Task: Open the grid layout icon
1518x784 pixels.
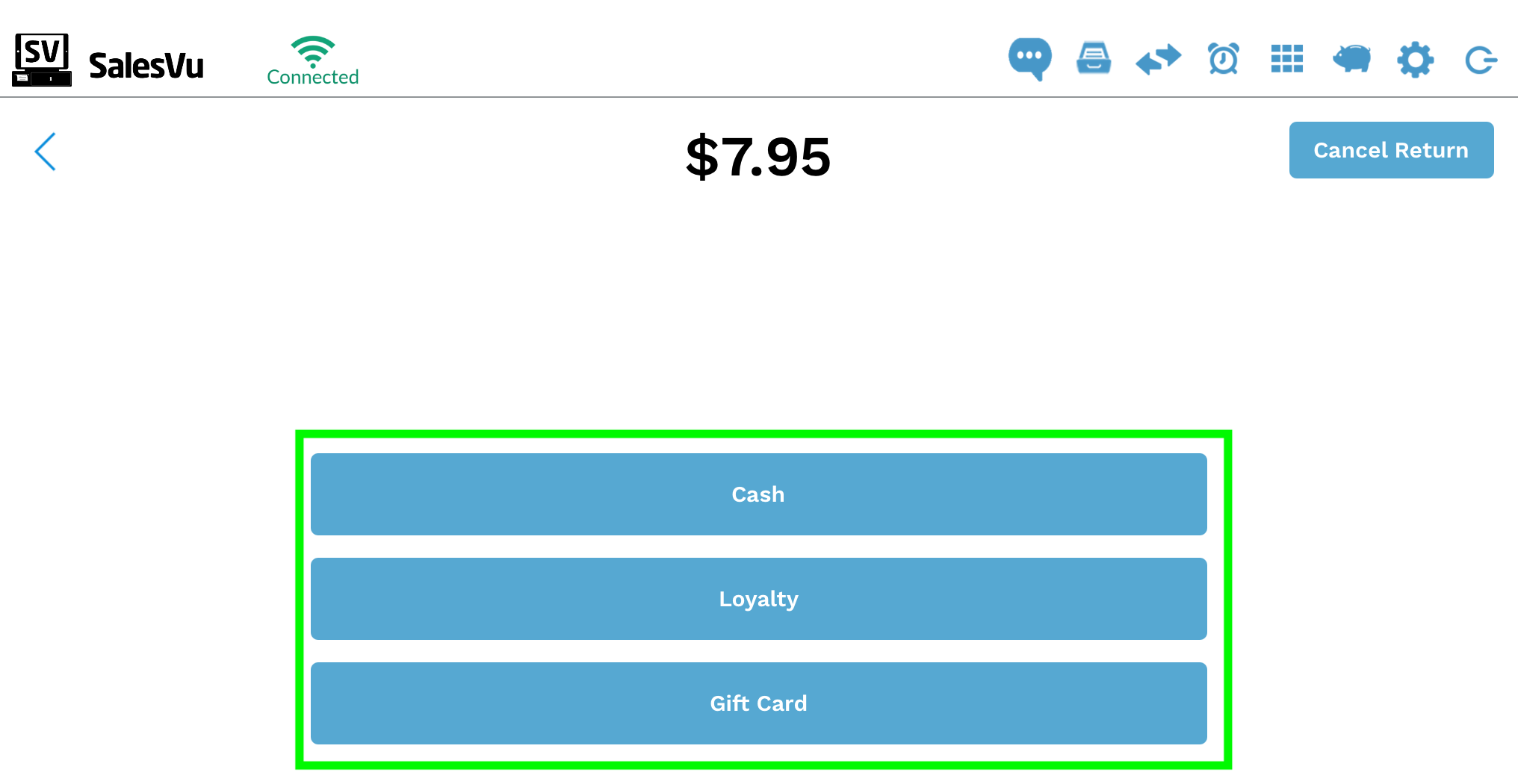Action: tap(1287, 58)
